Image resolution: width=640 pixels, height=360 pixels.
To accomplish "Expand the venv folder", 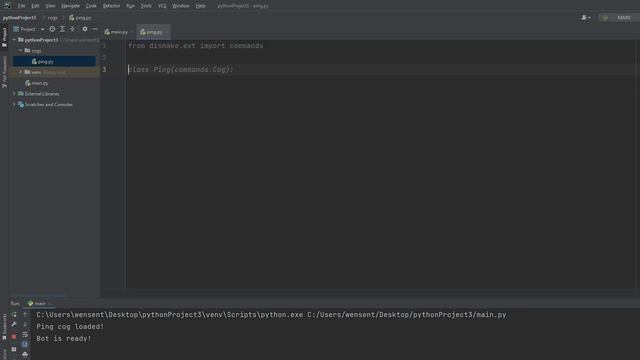I will tap(21, 72).
